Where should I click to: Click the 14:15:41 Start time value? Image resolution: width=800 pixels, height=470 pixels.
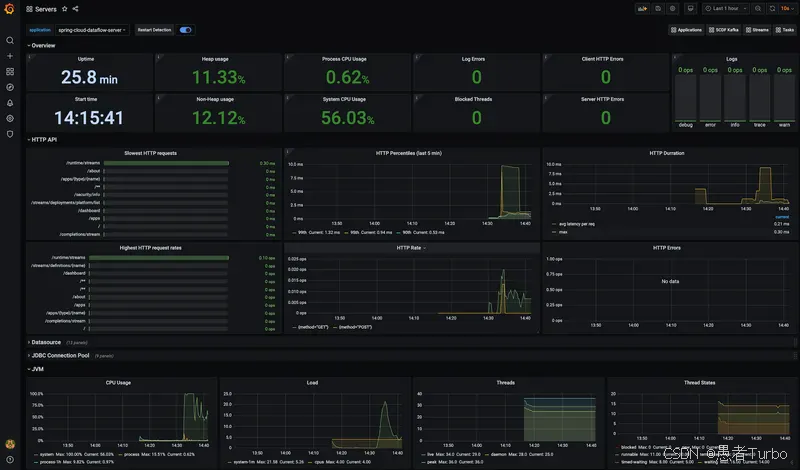[x=89, y=118]
